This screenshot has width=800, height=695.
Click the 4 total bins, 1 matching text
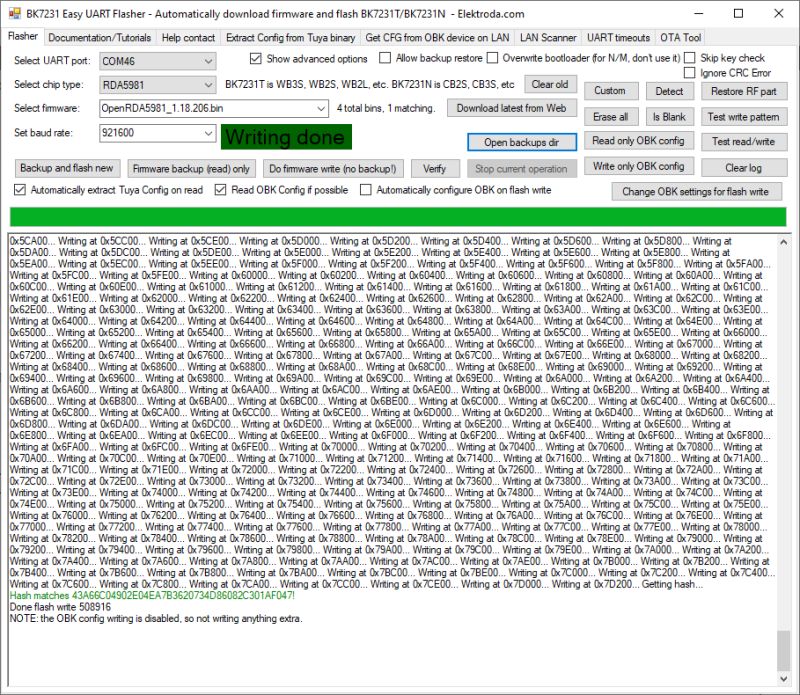(x=386, y=108)
